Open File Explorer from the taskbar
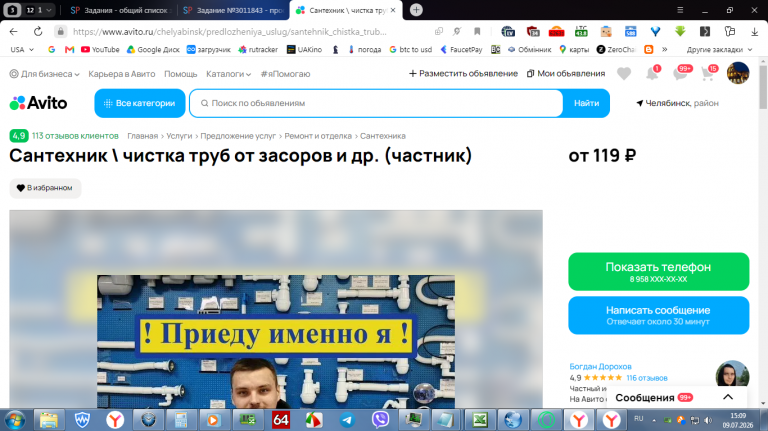 pyautogui.click(x=49, y=420)
